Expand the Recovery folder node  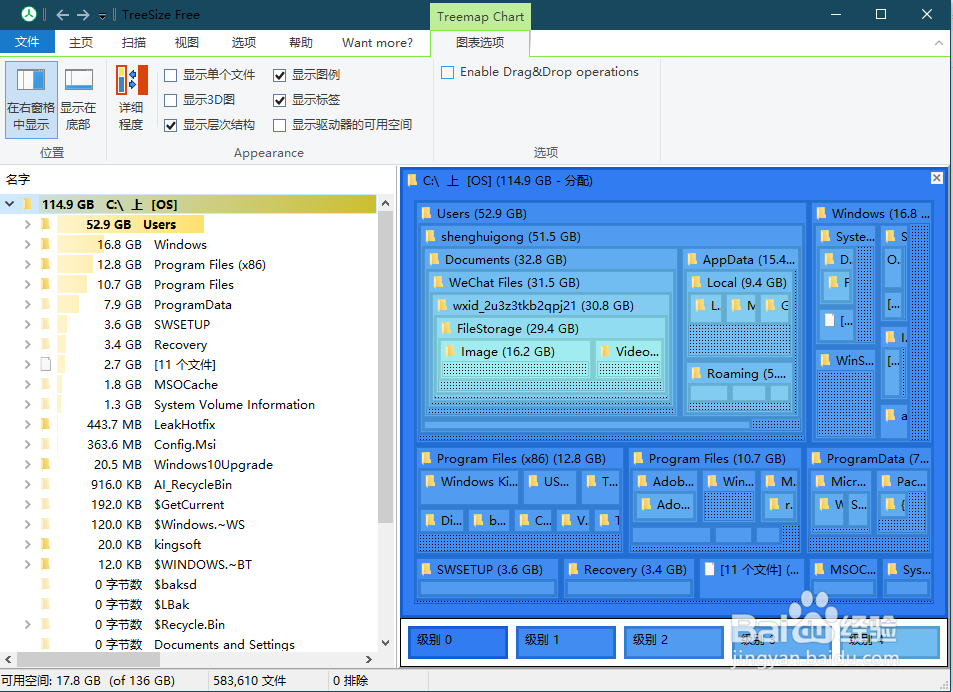click(27, 344)
